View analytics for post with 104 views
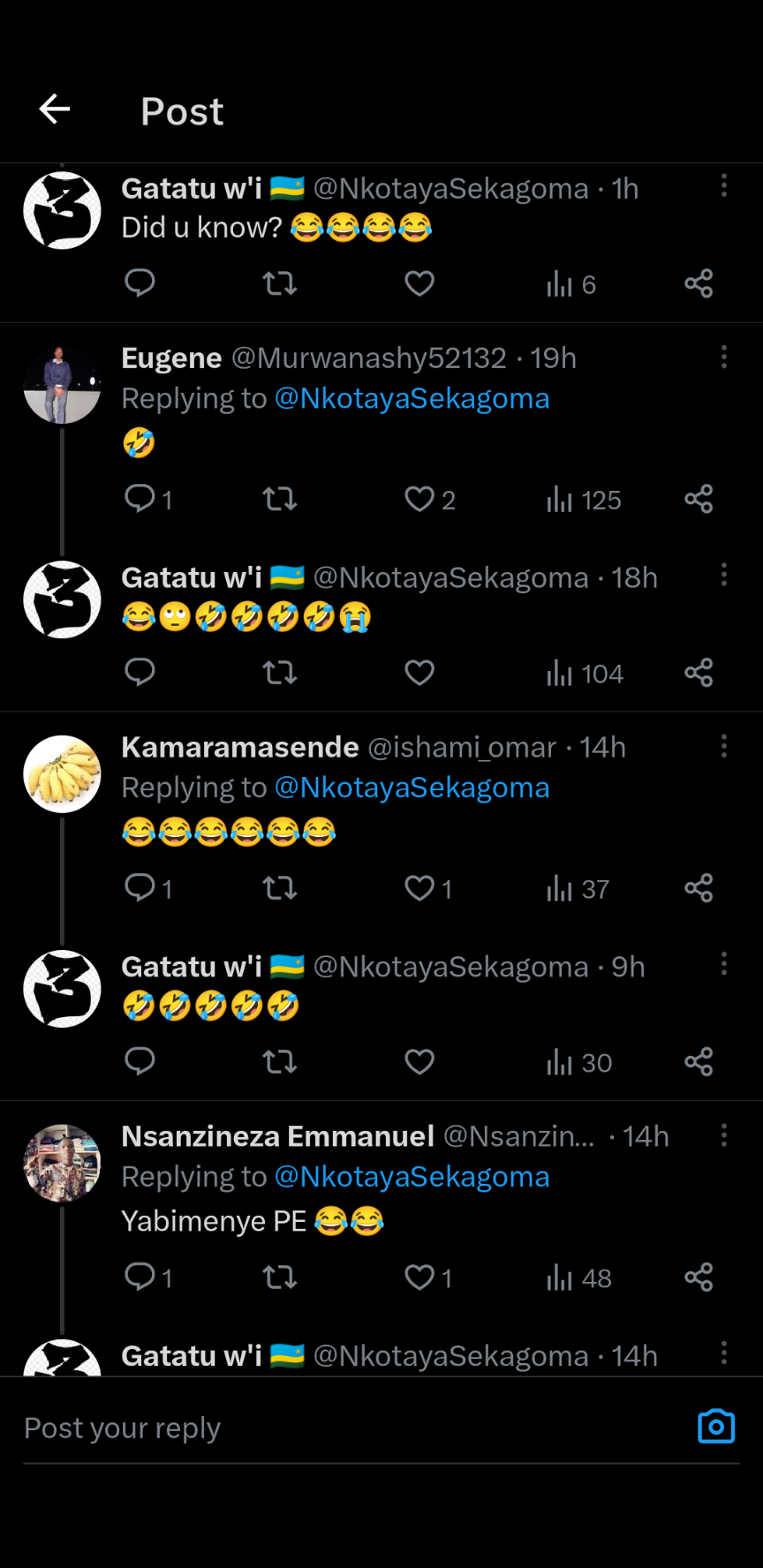Screen dimensions: 763x1568 point(585,674)
